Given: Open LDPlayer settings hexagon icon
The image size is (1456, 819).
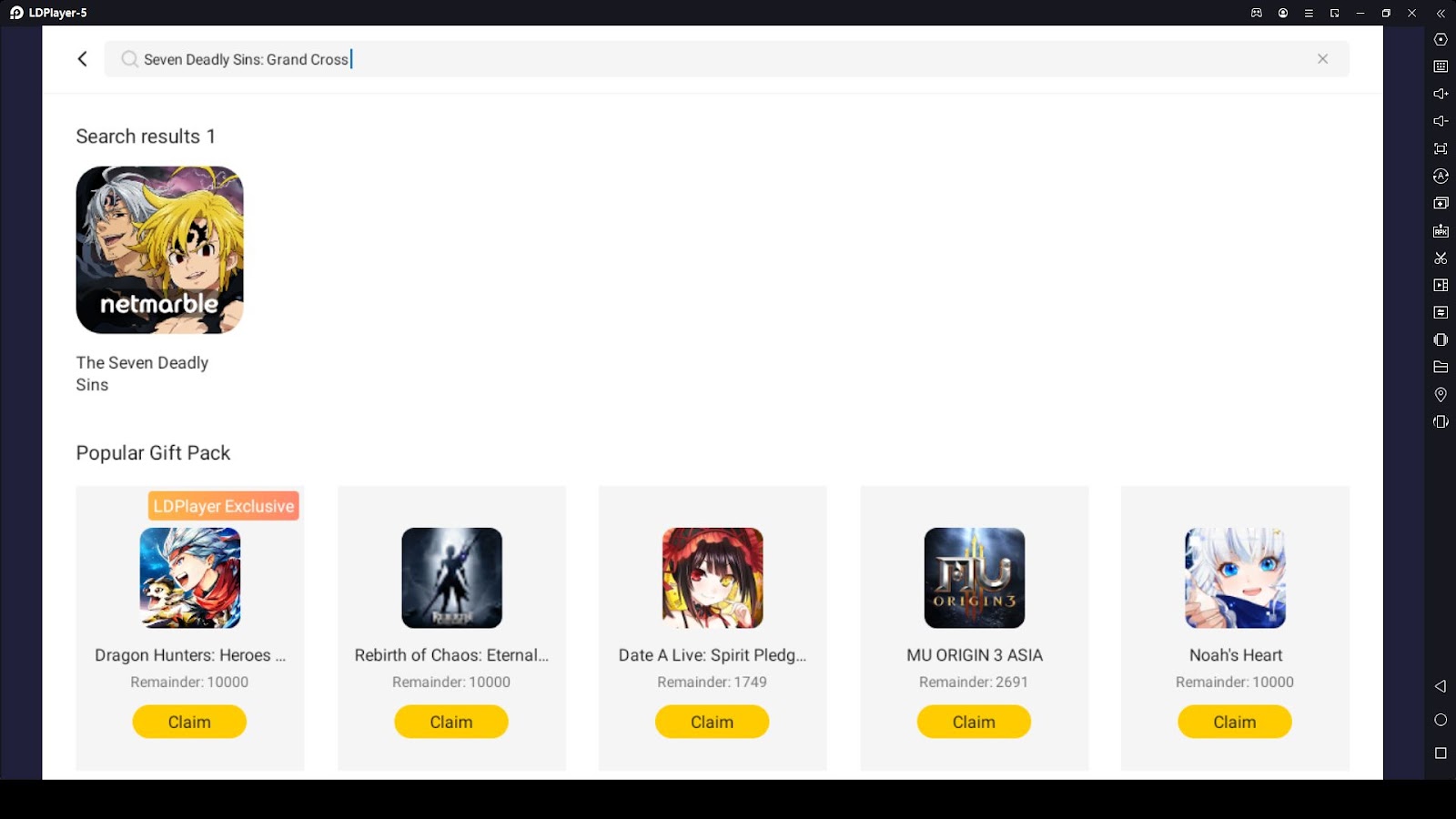Looking at the screenshot, I should click(1441, 39).
